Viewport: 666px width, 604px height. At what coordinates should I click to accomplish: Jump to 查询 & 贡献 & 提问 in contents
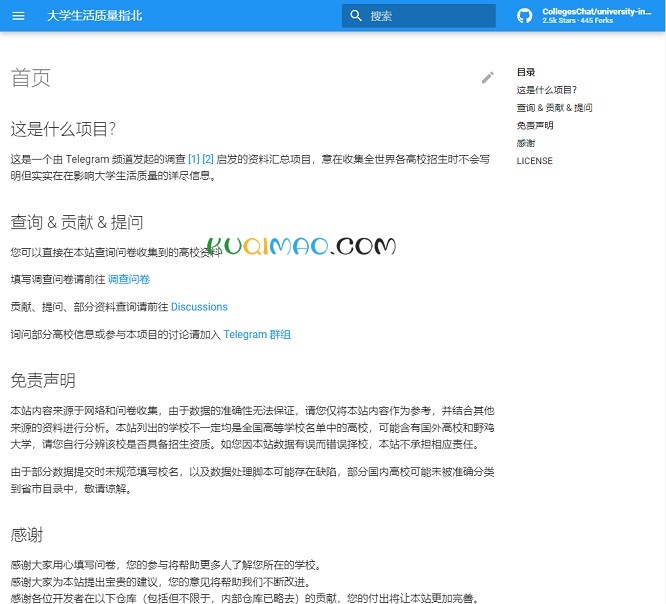pos(554,108)
